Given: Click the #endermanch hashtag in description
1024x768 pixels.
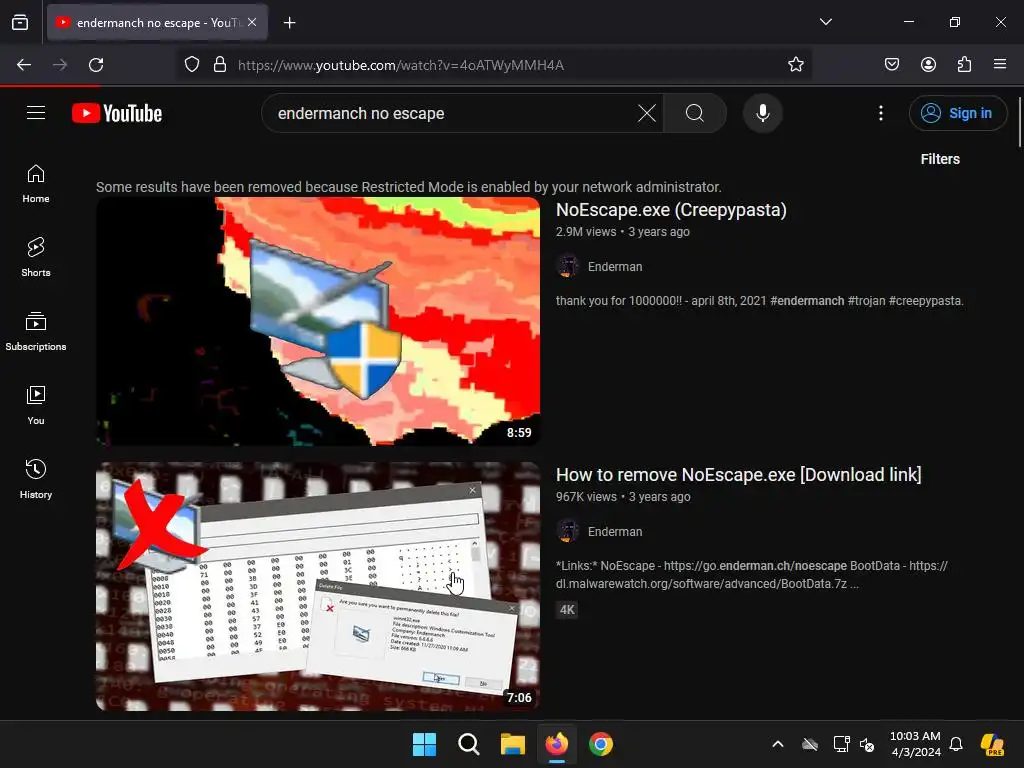Looking at the screenshot, I should tap(807, 301).
